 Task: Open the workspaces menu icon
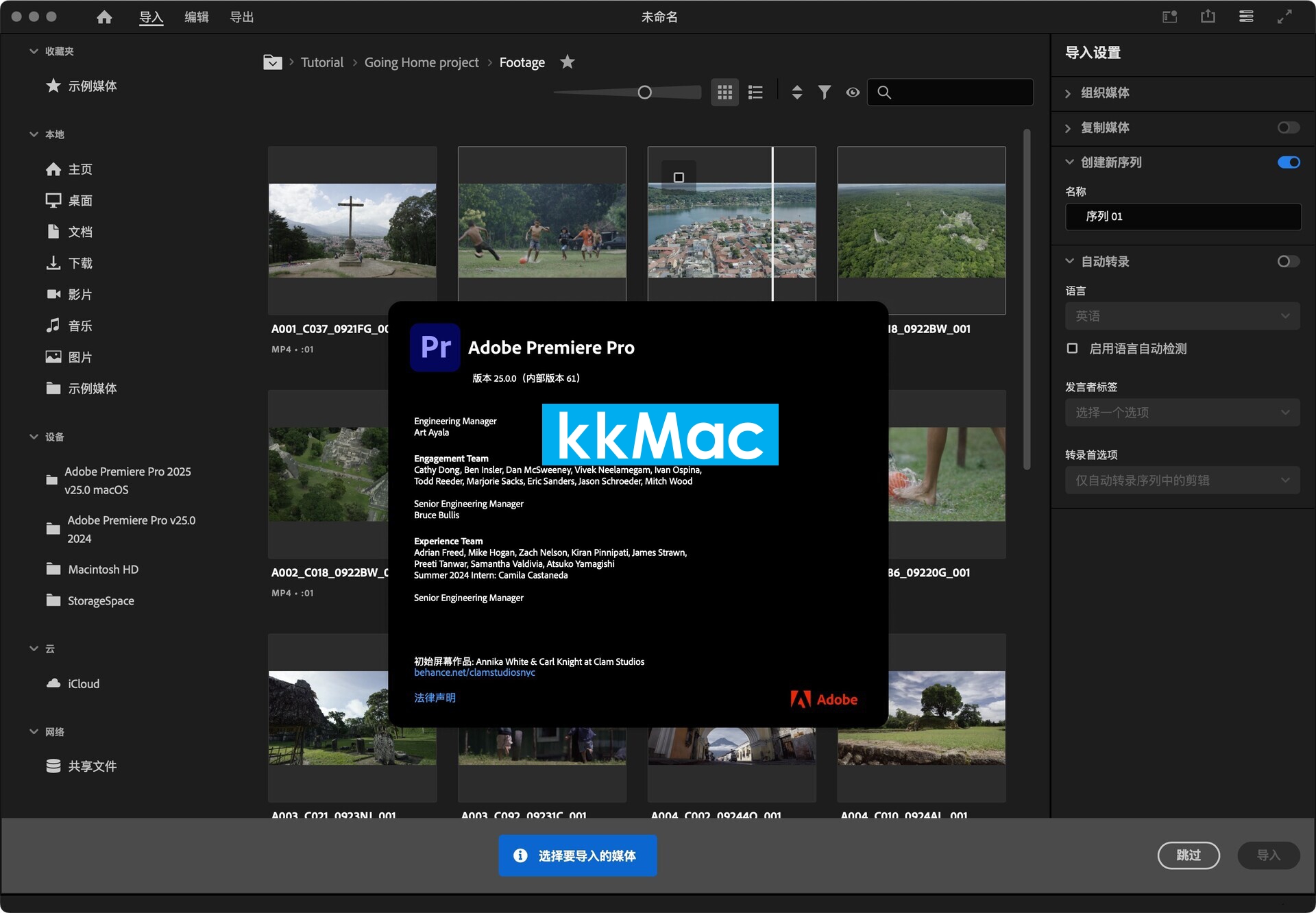(x=1246, y=16)
